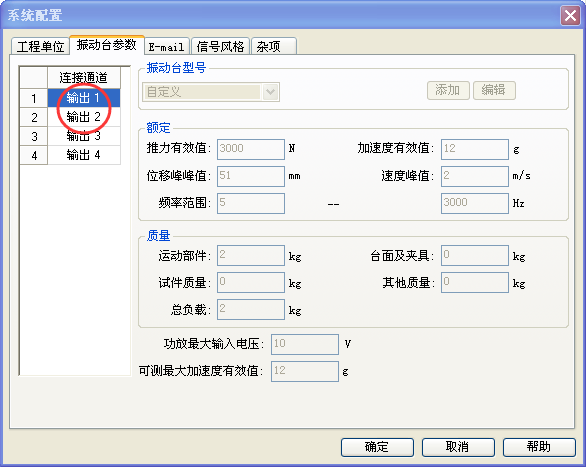Open the 振动台型号 自定义 dropdown
The height and width of the screenshot is (467, 586).
tap(211, 92)
